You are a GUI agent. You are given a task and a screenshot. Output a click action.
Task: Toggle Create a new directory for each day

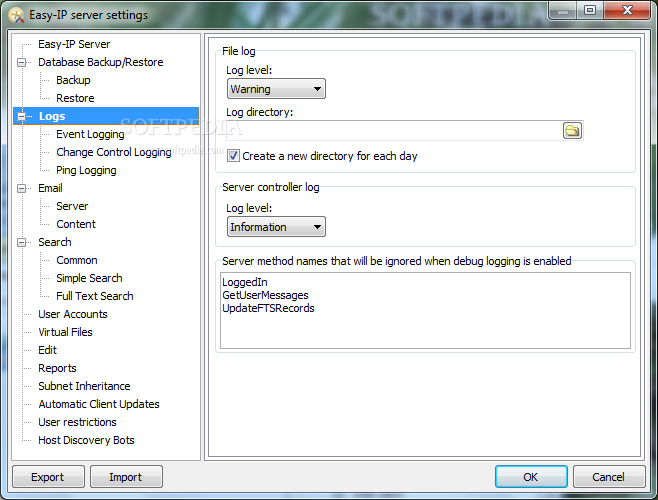(233, 156)
